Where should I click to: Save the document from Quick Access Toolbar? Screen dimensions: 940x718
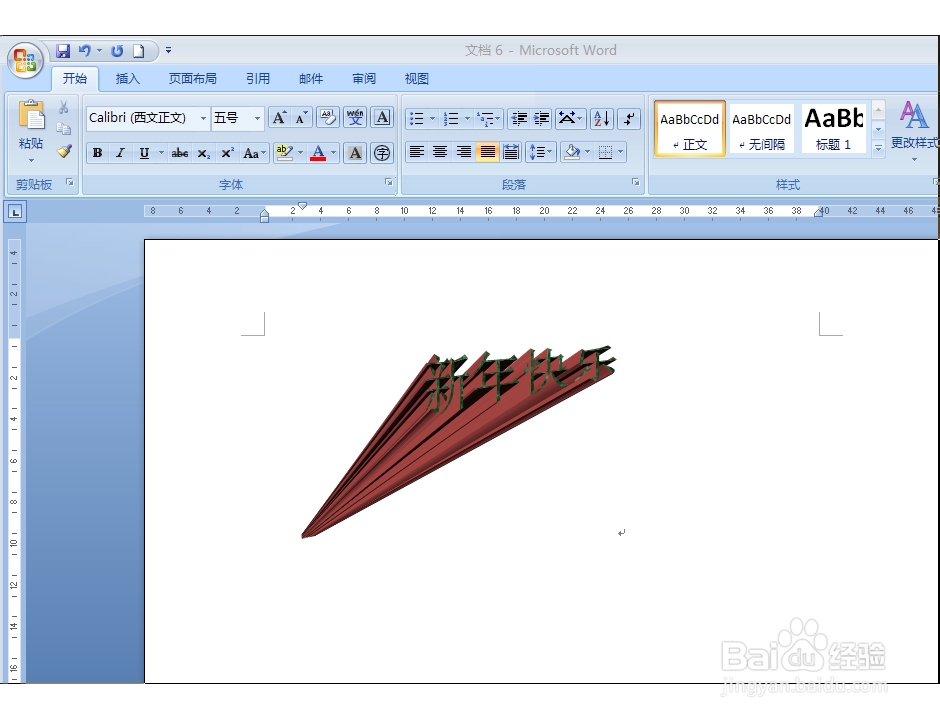[63, 51]
